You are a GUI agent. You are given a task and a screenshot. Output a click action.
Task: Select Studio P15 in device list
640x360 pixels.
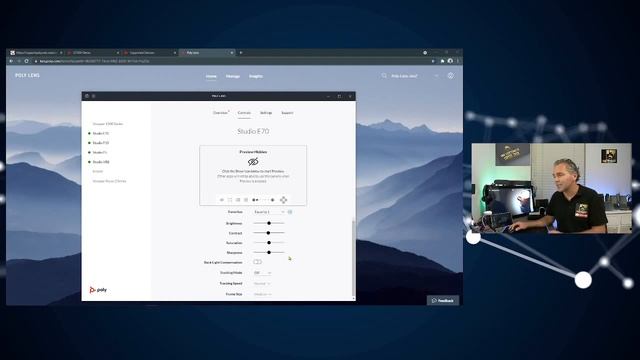coord(100,143)
